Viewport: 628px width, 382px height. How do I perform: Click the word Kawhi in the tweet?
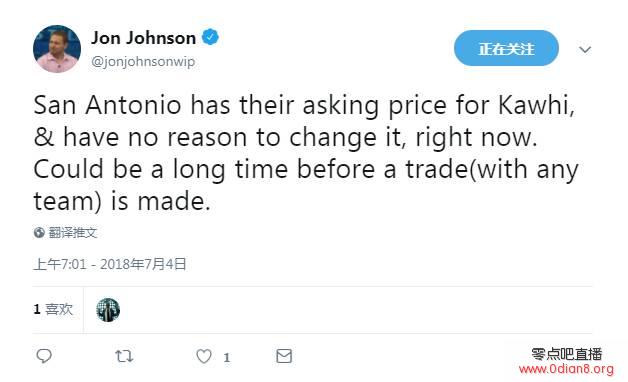click(x=536, y=105)
